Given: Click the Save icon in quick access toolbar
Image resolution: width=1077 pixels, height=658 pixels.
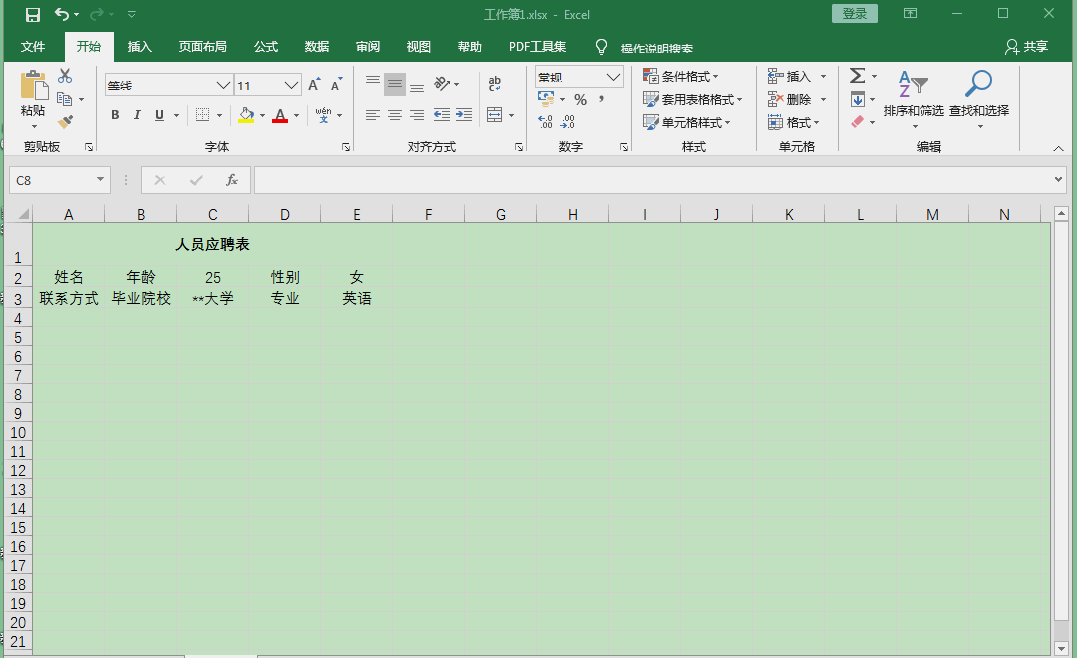Looking at the screenshot, I should (x=32, y=14).
